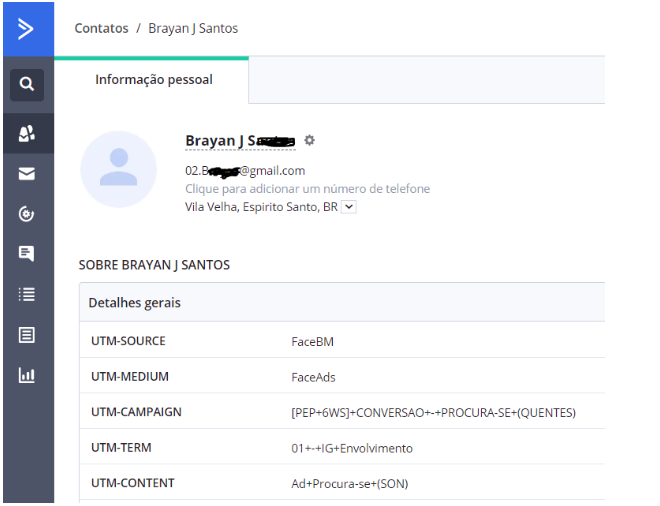Image resolution: width=660 pixels, height=506 pixels.
Task: Collapse the Detalhes gerais section header
Action: click(134, 302)
